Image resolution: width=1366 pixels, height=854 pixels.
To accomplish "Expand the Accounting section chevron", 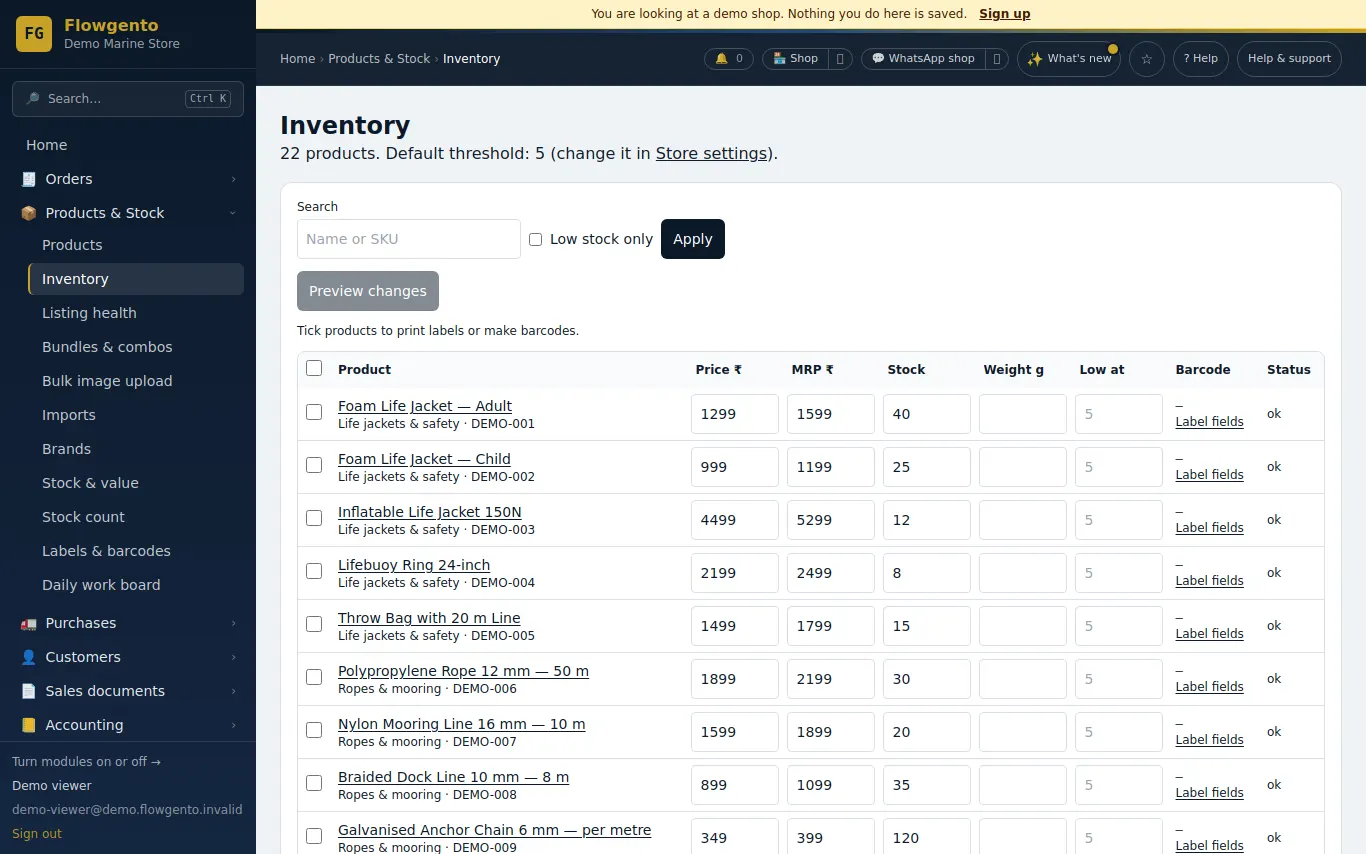I will pyautogui.click(x=233, y=725).
